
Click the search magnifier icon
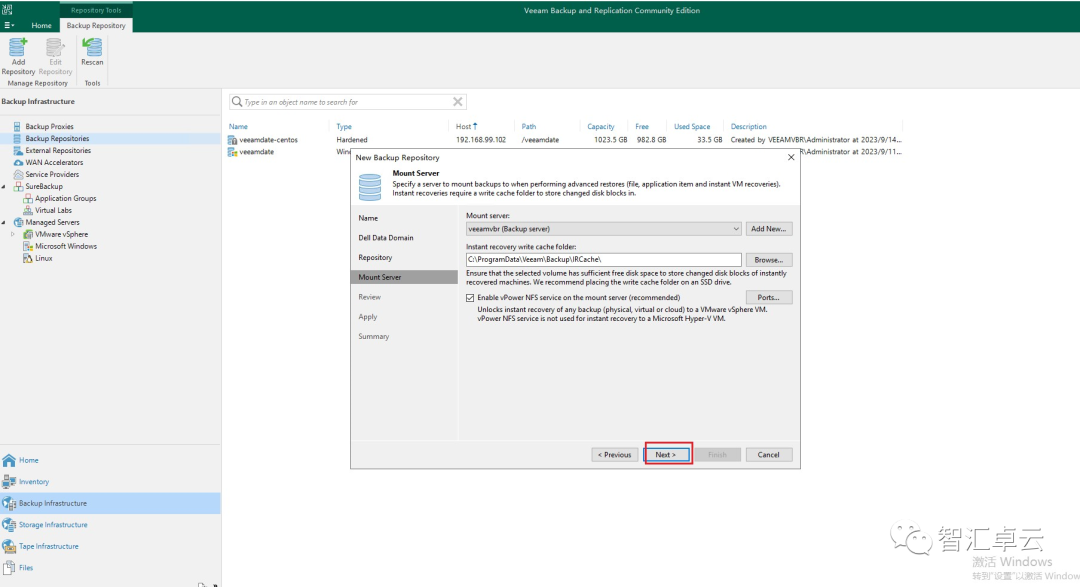pyautogui.click(x=237, y=102)
